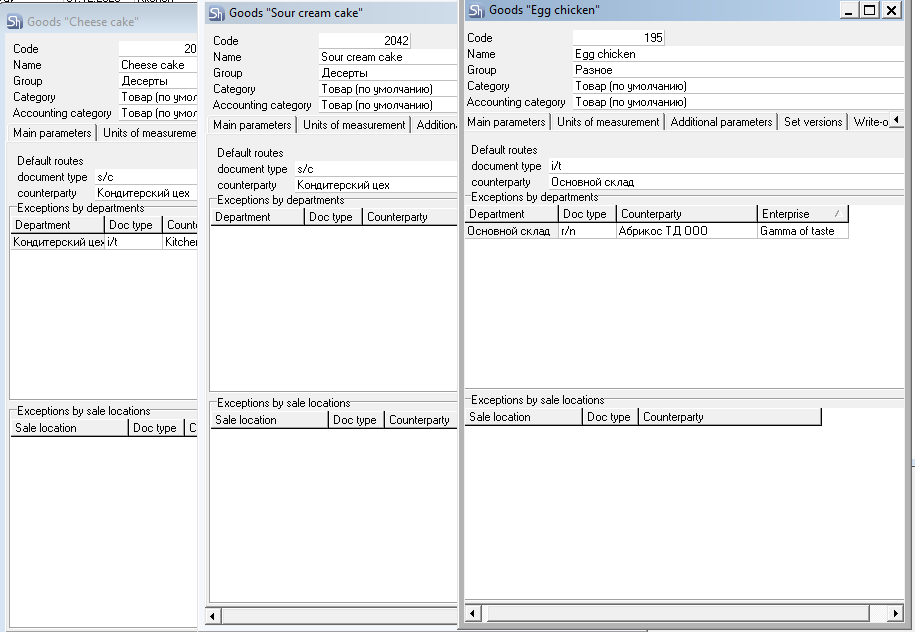
Task: Switch to Additional parameters tab in Egg chicken
Action: 721,122
